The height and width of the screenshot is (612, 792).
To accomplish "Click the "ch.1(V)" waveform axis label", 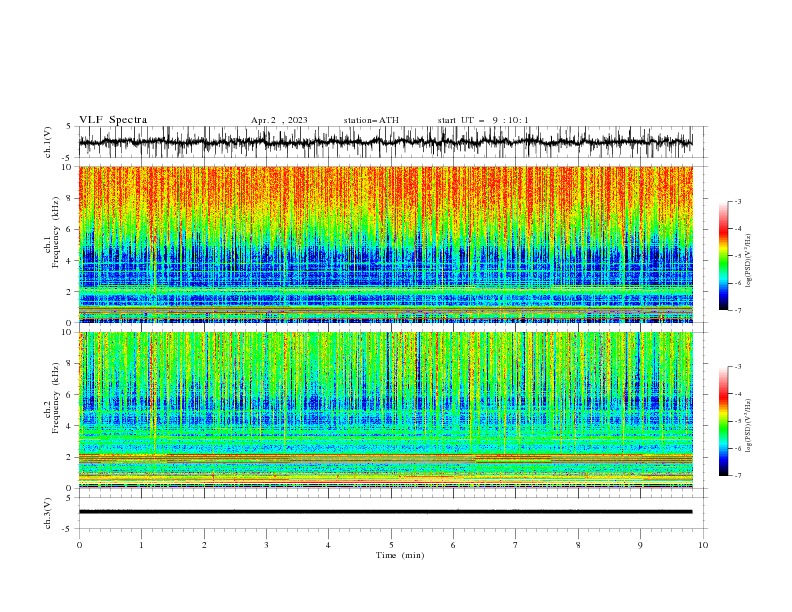I will tap(48, 142).
